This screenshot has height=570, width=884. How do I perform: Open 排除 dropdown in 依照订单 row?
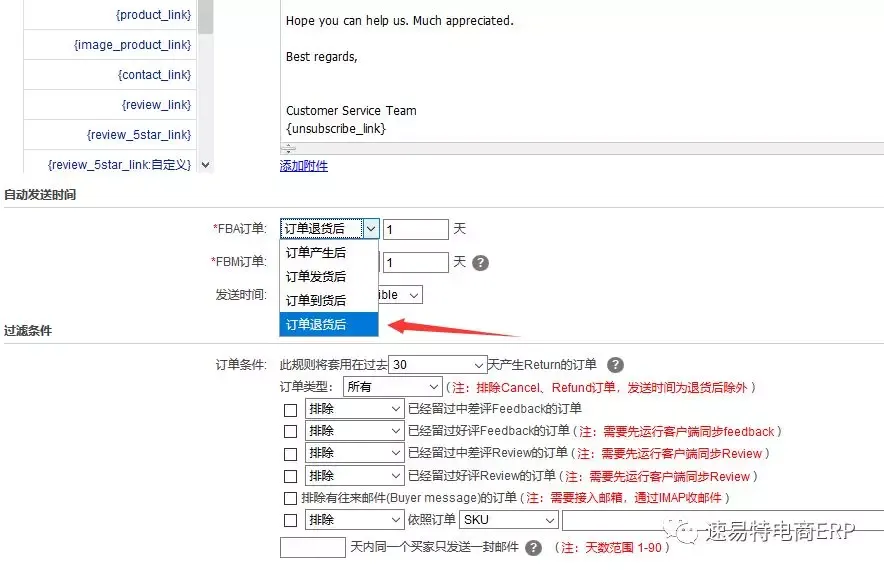pos(355,520)
